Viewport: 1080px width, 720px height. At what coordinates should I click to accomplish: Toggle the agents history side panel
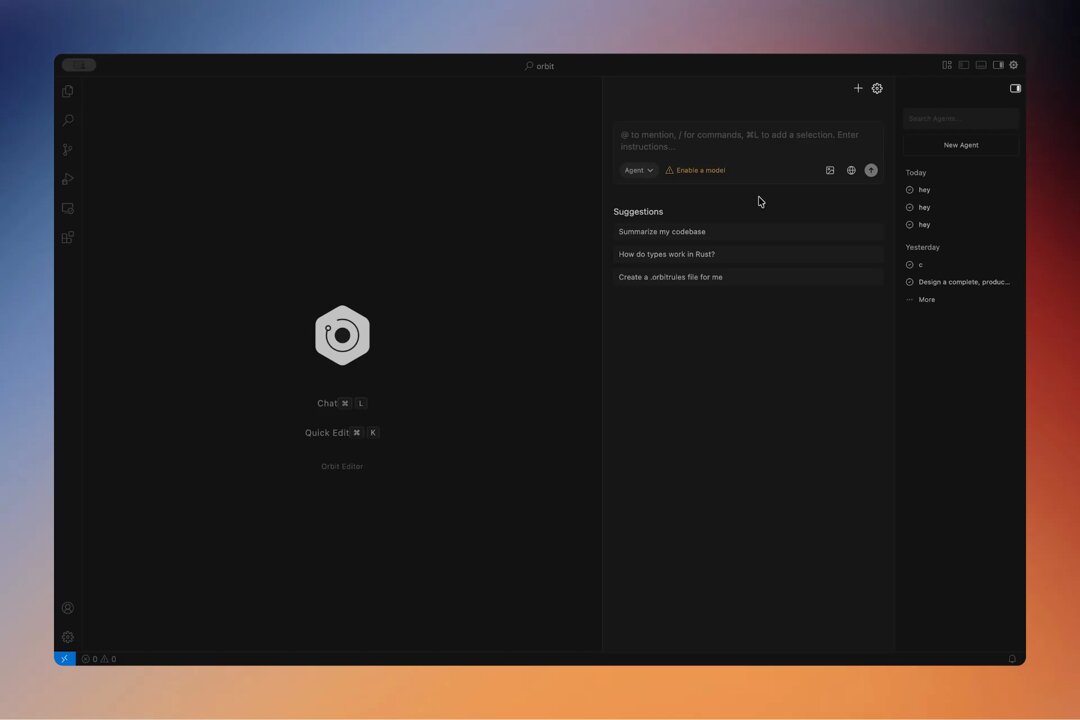tap(1015, 88)
